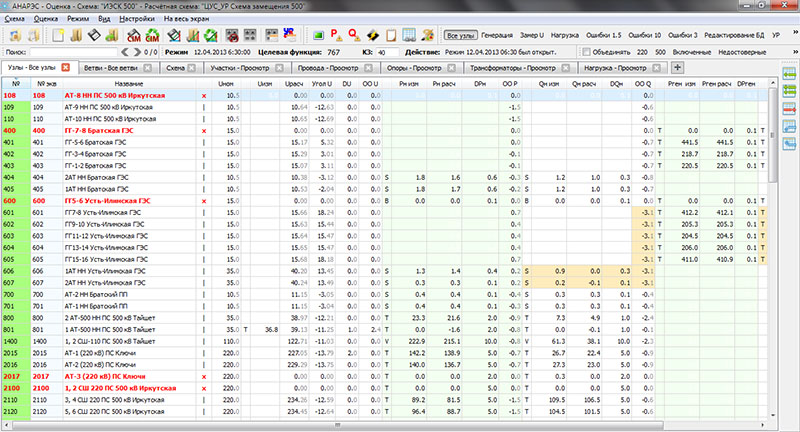The height and width of the screenshot is (432, 800).
Task: Click the small green rectangle toolbar icon
Action: (318, 35)
